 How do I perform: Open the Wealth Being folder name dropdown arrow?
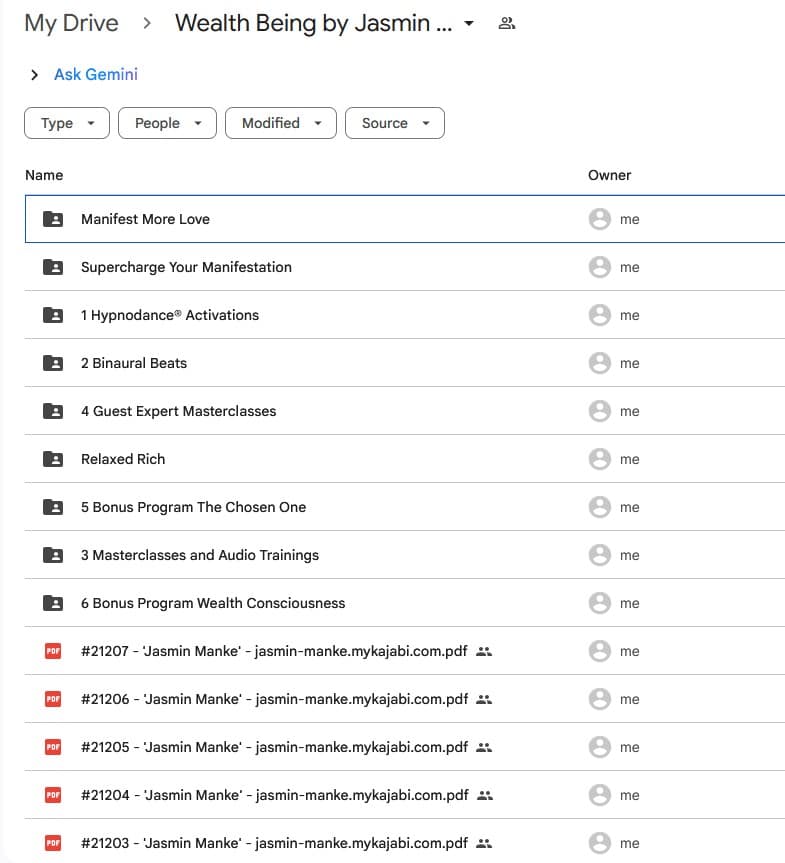pyautogui.click(x=469, y=24)
